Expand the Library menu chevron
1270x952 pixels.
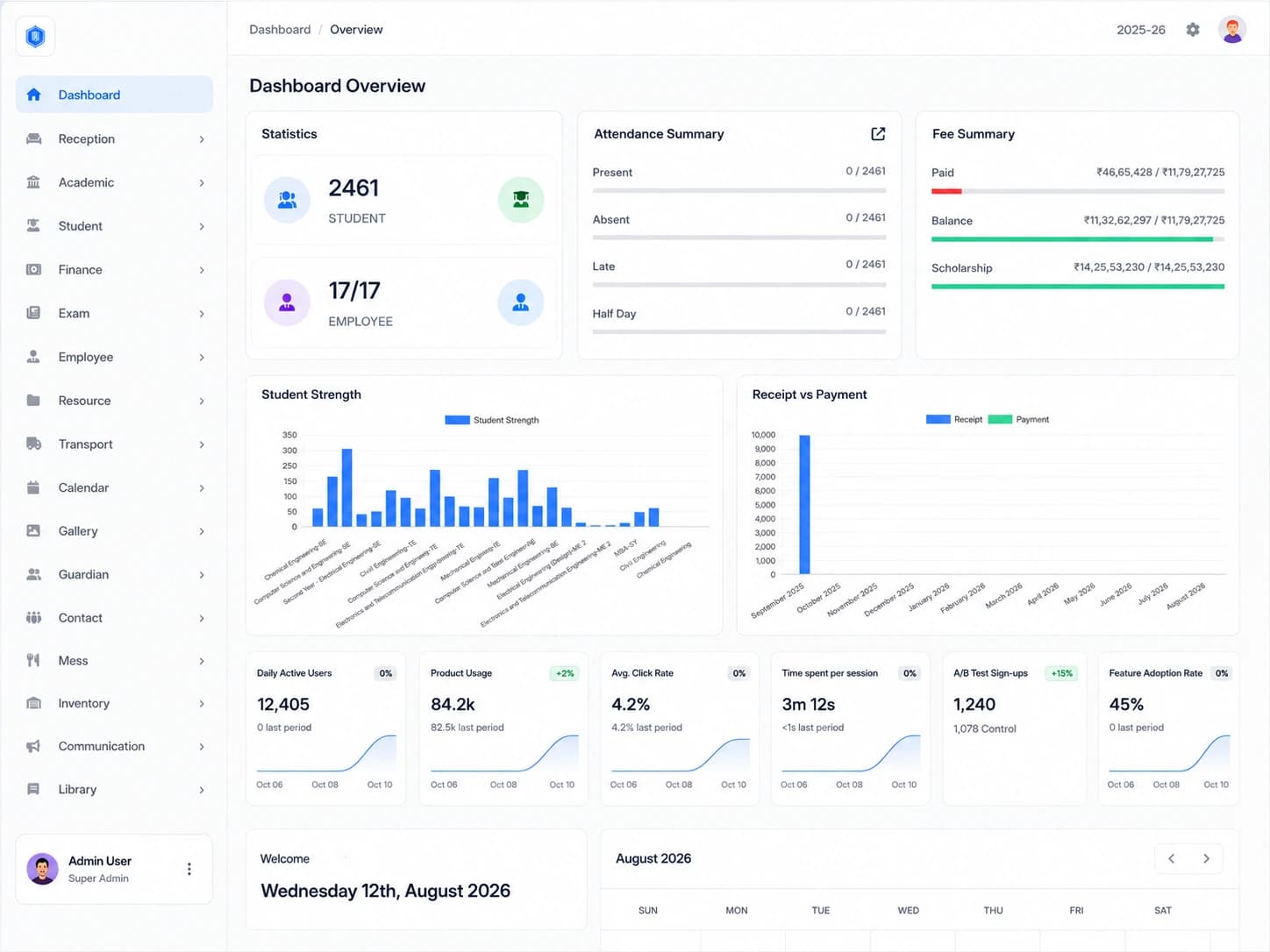(x=202, y=790)
